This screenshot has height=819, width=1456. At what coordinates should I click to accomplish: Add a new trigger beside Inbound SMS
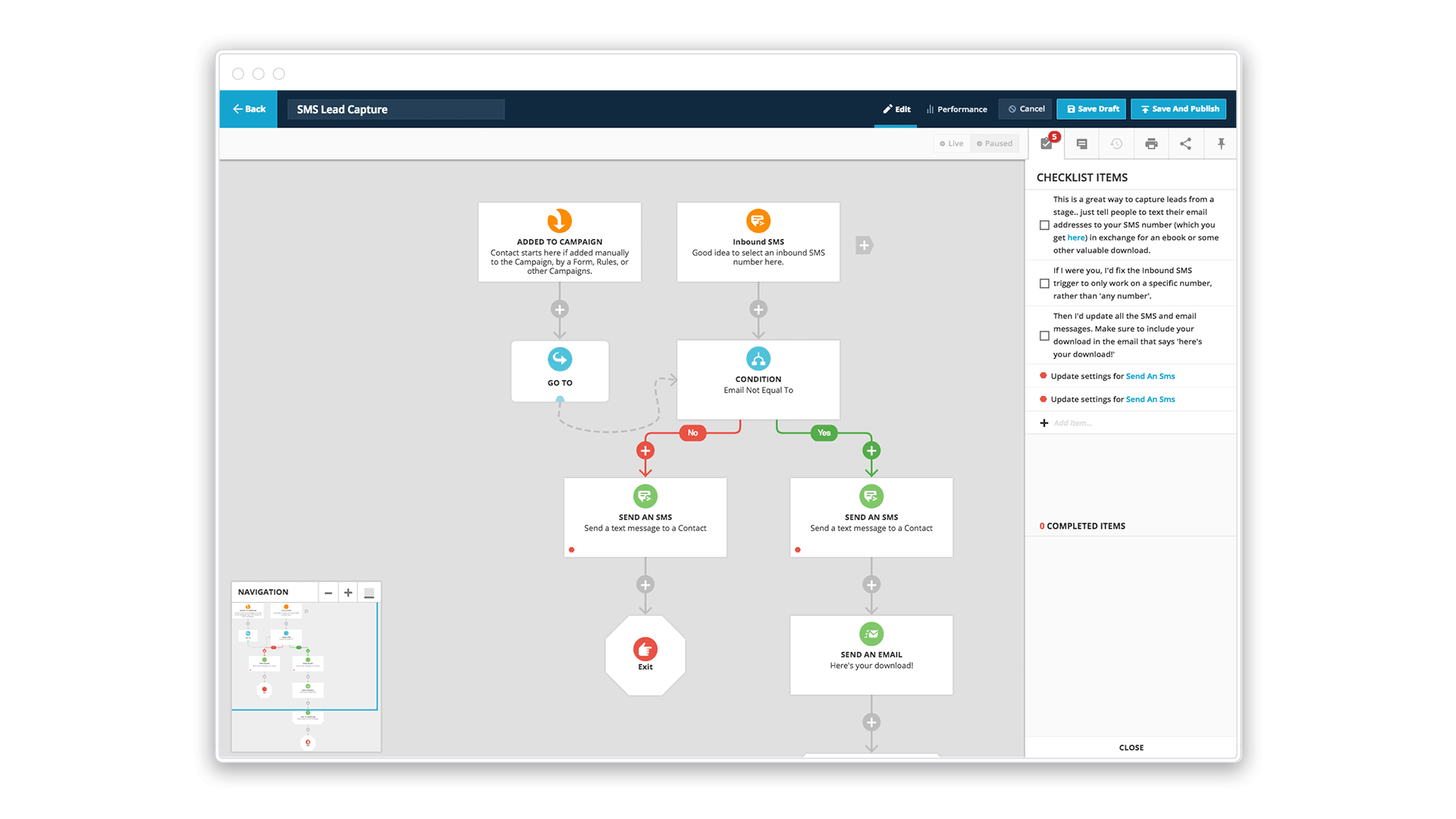[864, 245]
